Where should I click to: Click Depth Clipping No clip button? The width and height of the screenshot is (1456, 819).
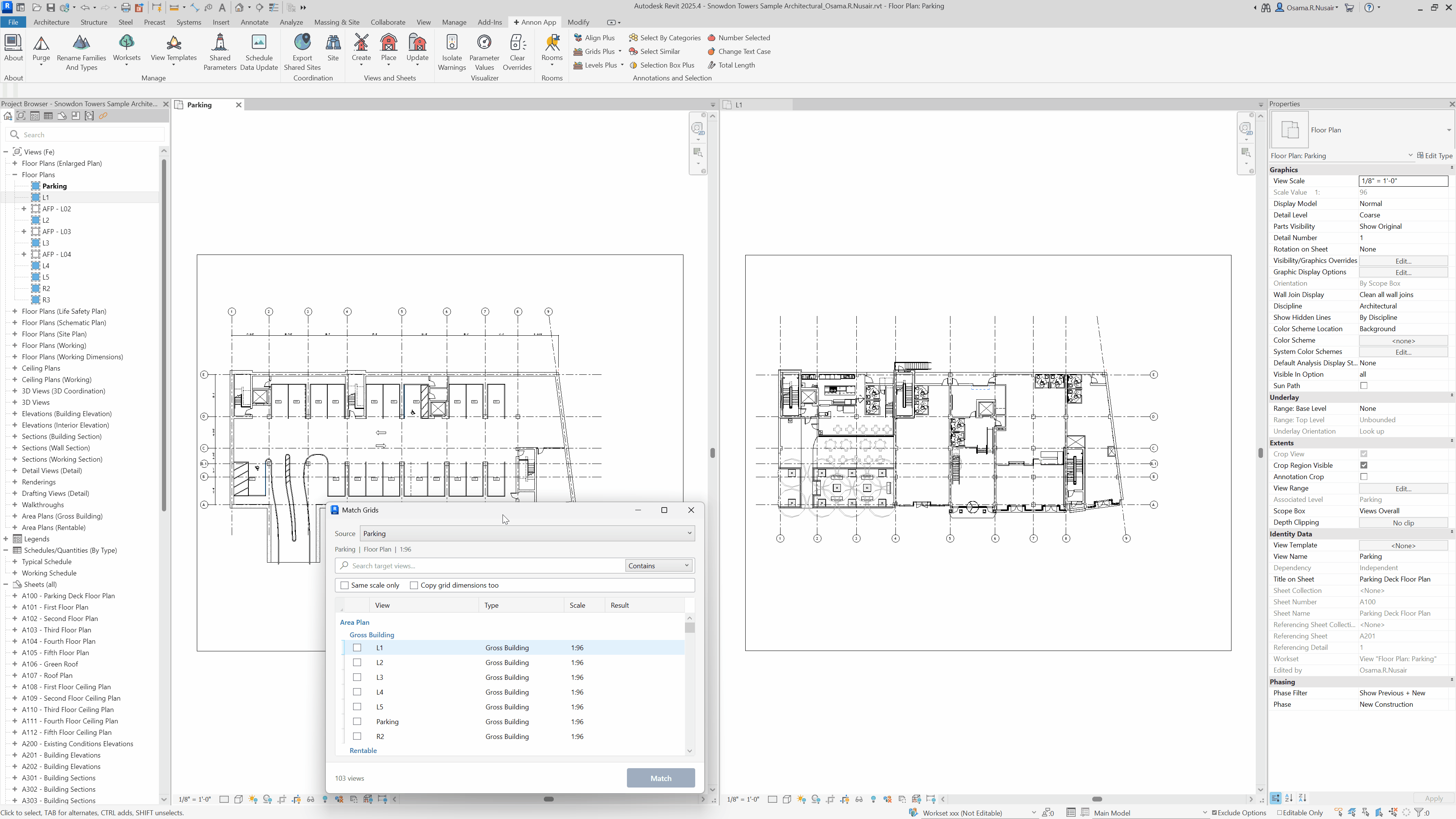pos(1403,523)
